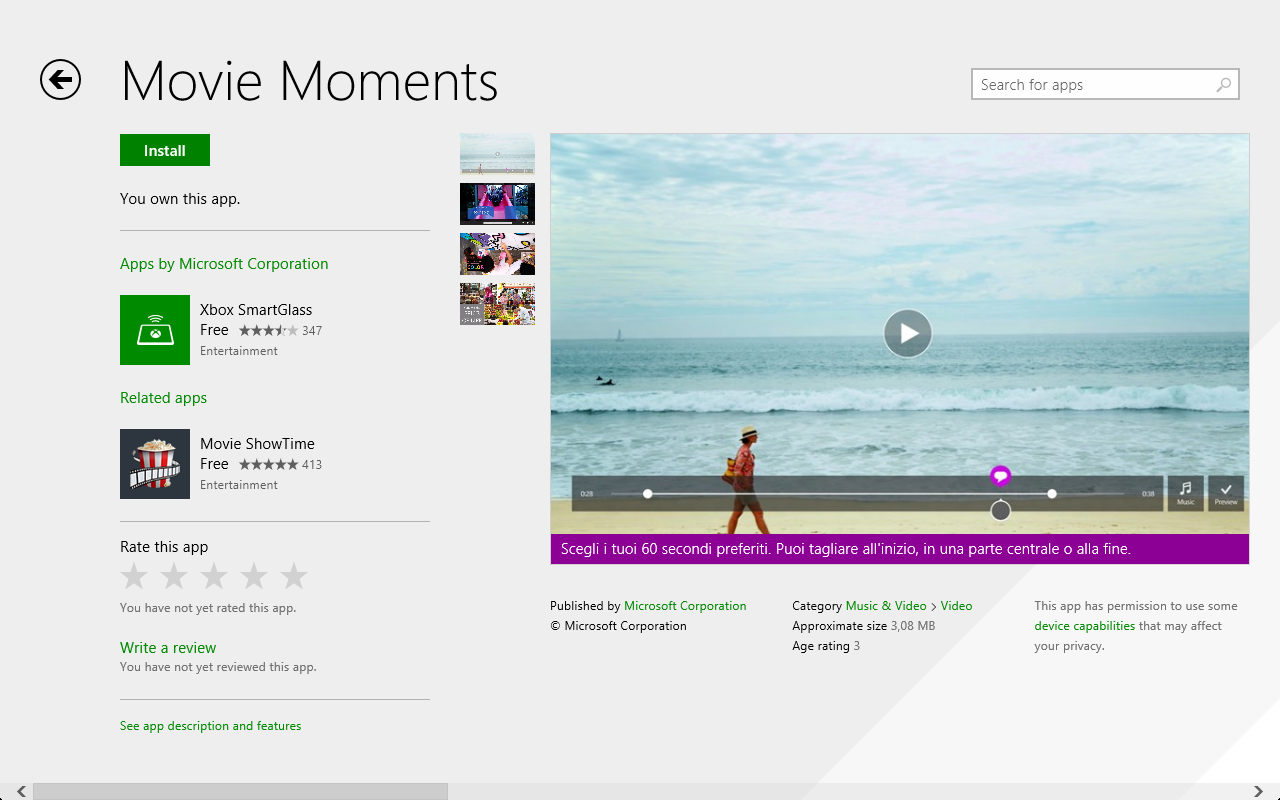The width and height of the screenshot is (1280, 800).
Task: Rate this app three stars
Action: coord(214,576)
